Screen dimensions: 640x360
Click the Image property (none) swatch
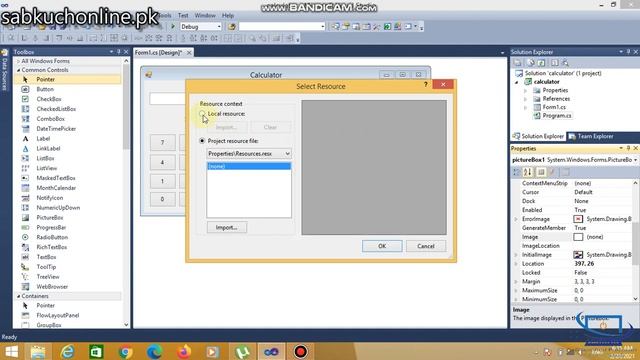(578, 237)
